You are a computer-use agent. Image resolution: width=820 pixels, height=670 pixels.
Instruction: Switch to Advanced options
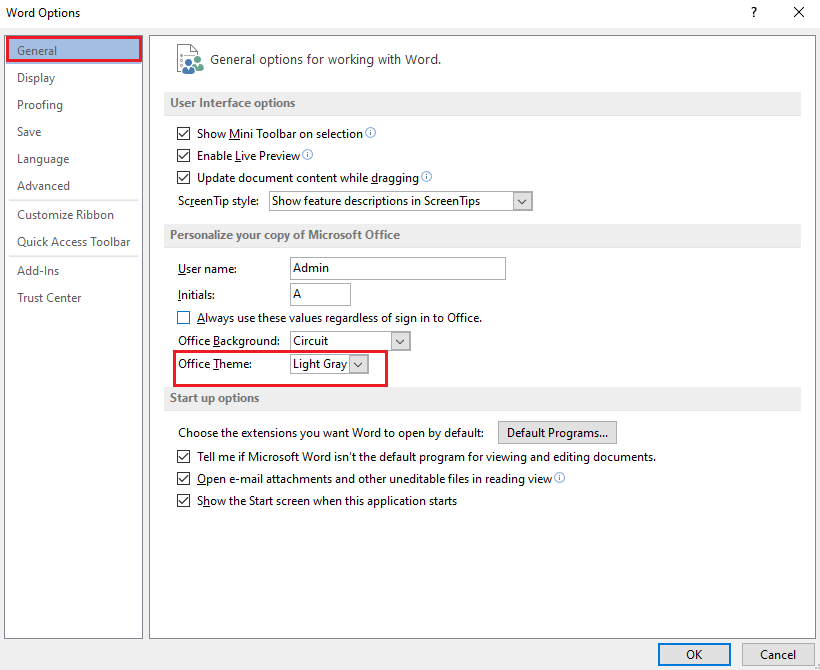point(74,186)
